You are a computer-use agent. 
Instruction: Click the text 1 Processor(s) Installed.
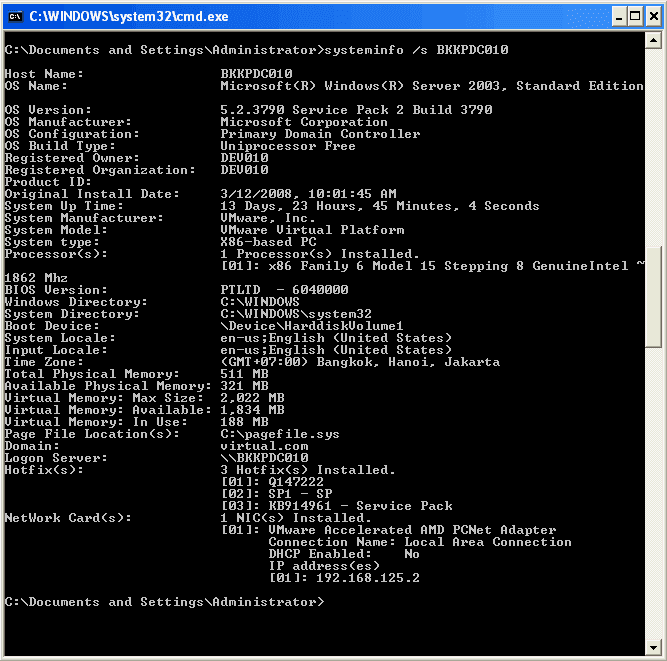(320, 254)
